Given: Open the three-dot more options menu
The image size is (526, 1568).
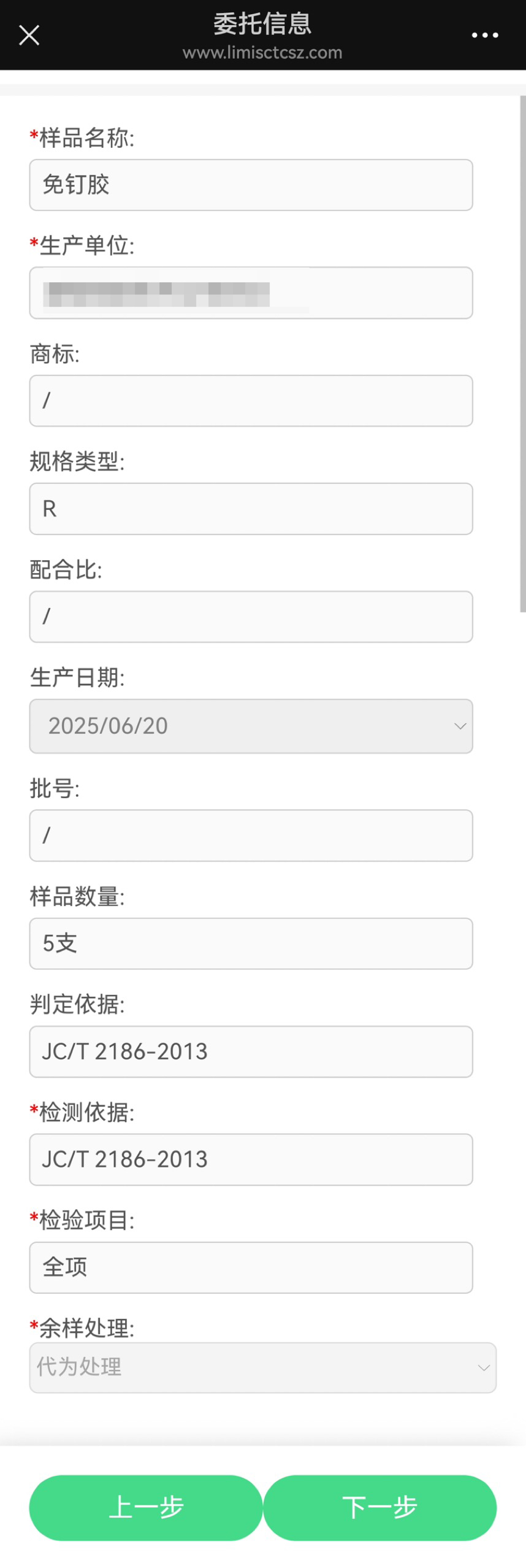Looking at the screenshot, I should tap(484, 35).
